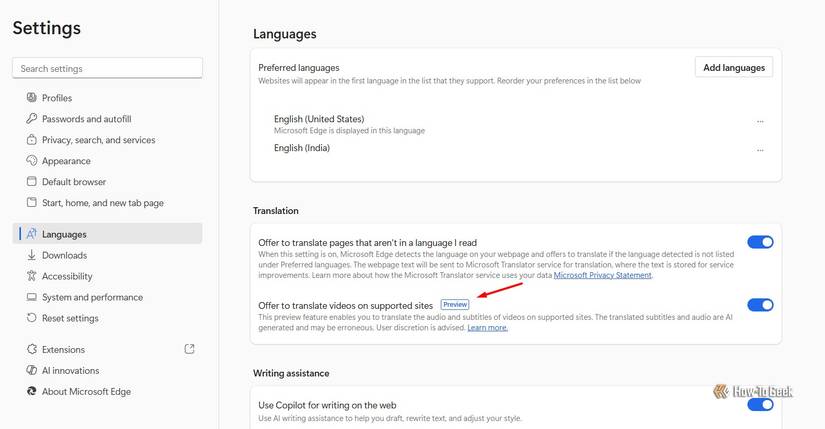The image size is (825, 429).
Task: Open more options for English (India)
Action: point(760,151)
